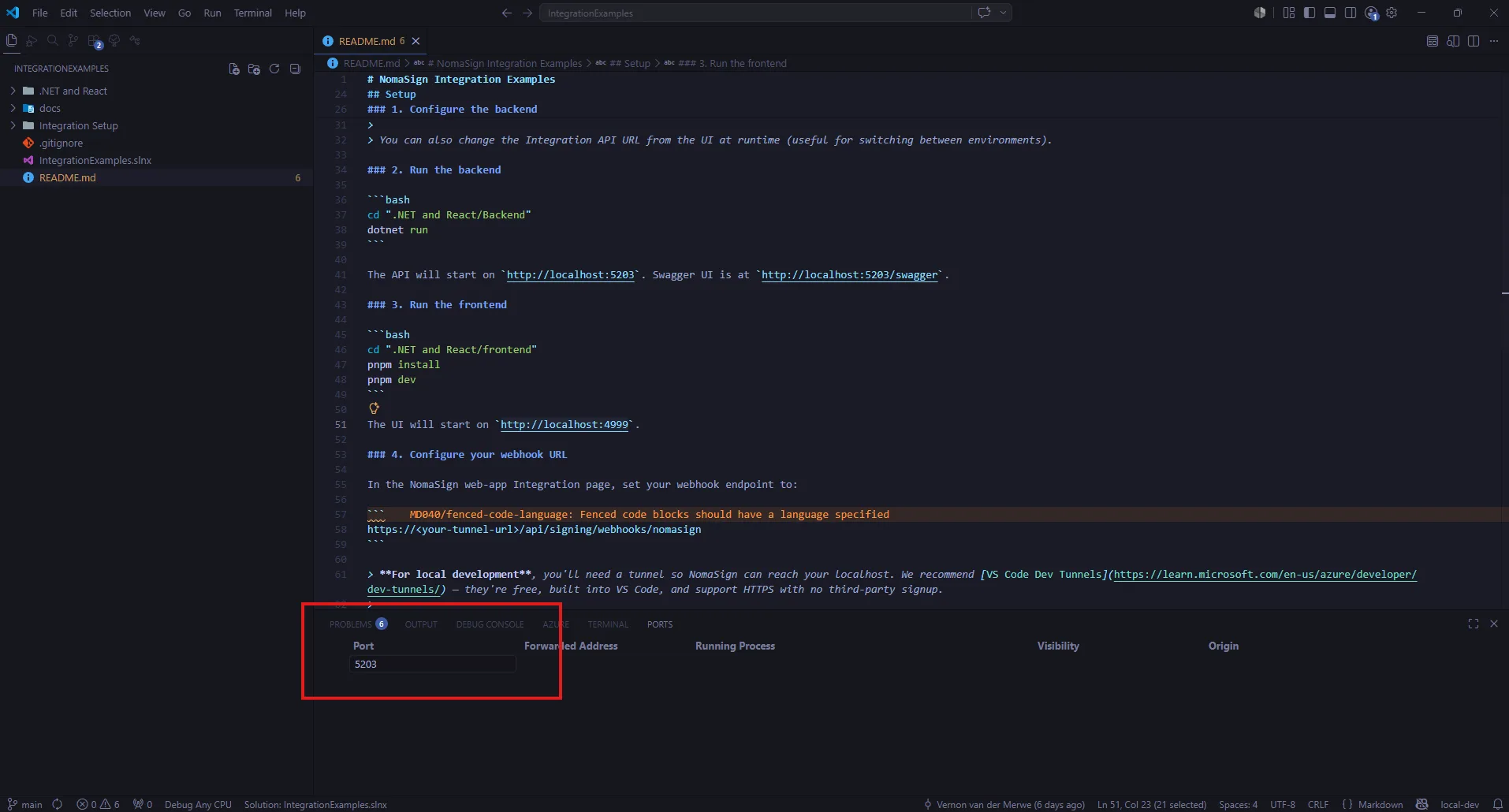1509x812 pixels.
Task: Open the accounts icon with badge 1
Action: (x=1372, y=13)
